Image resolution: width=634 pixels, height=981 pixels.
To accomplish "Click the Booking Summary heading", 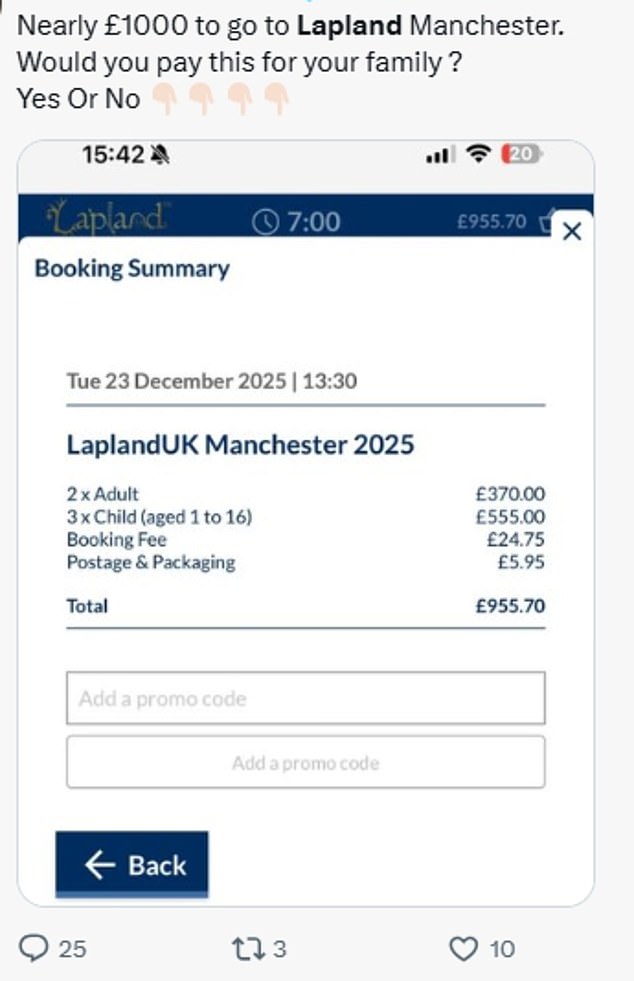I will point(132,268).
